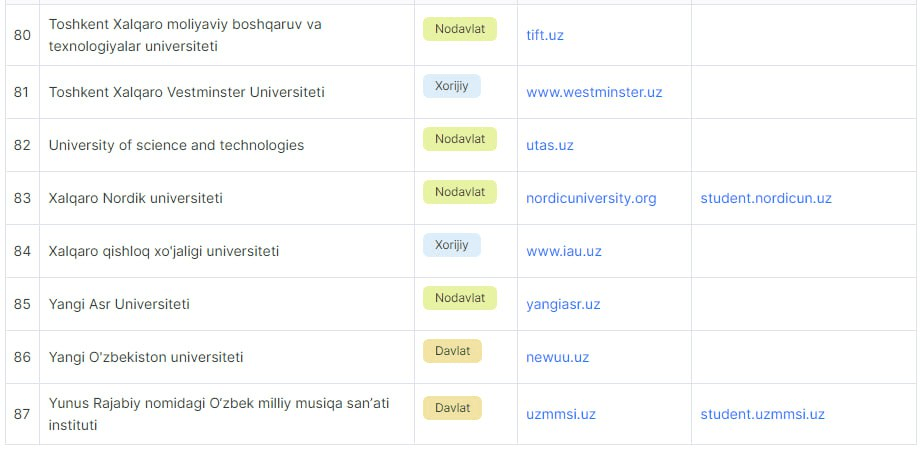Open nordicuniversity.org website link

[x=591, y=198]
